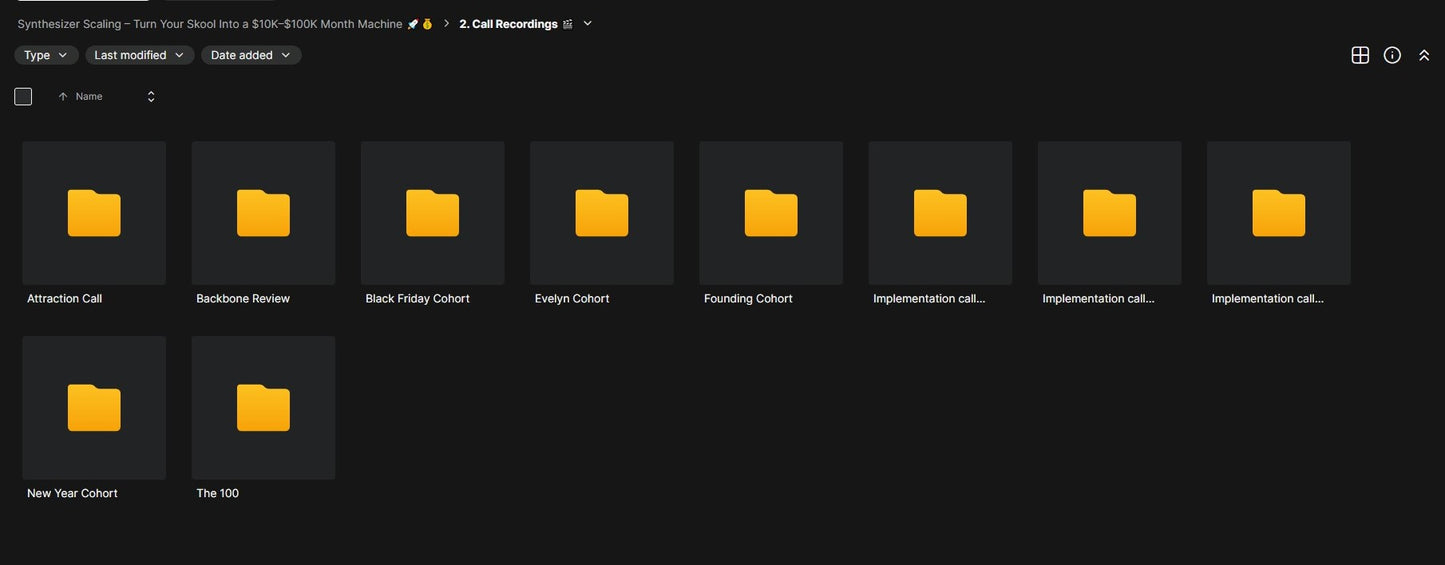Open sort options beside Name column
The width and height of the screenshot is (1445, 565).
(x=151, y=96)
